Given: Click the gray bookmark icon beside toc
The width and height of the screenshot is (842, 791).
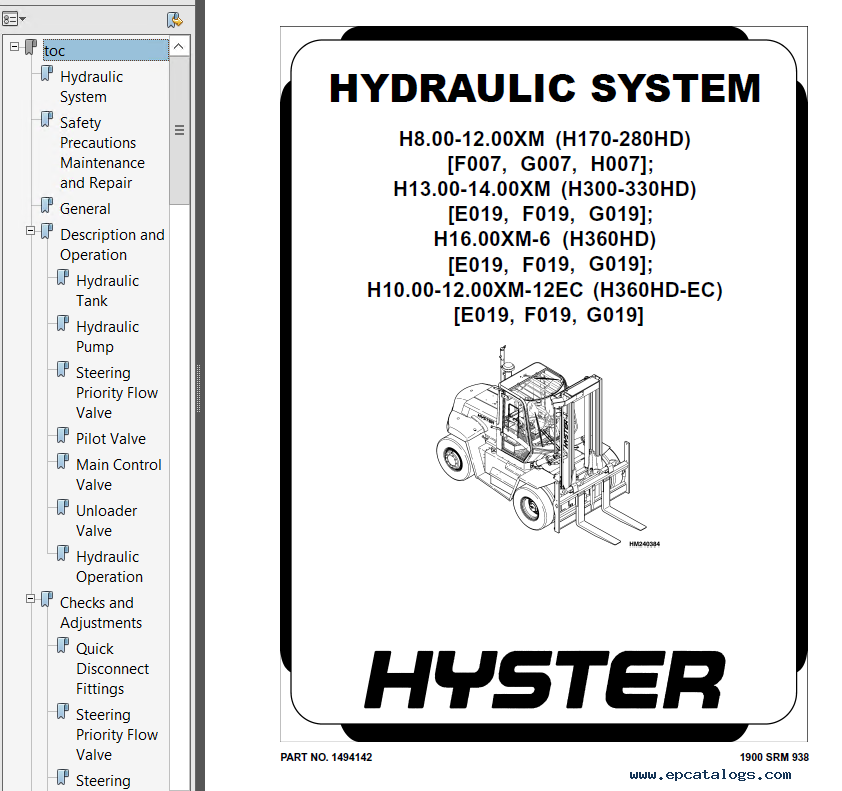Looking at the screenshot, I should coord(31,48).
